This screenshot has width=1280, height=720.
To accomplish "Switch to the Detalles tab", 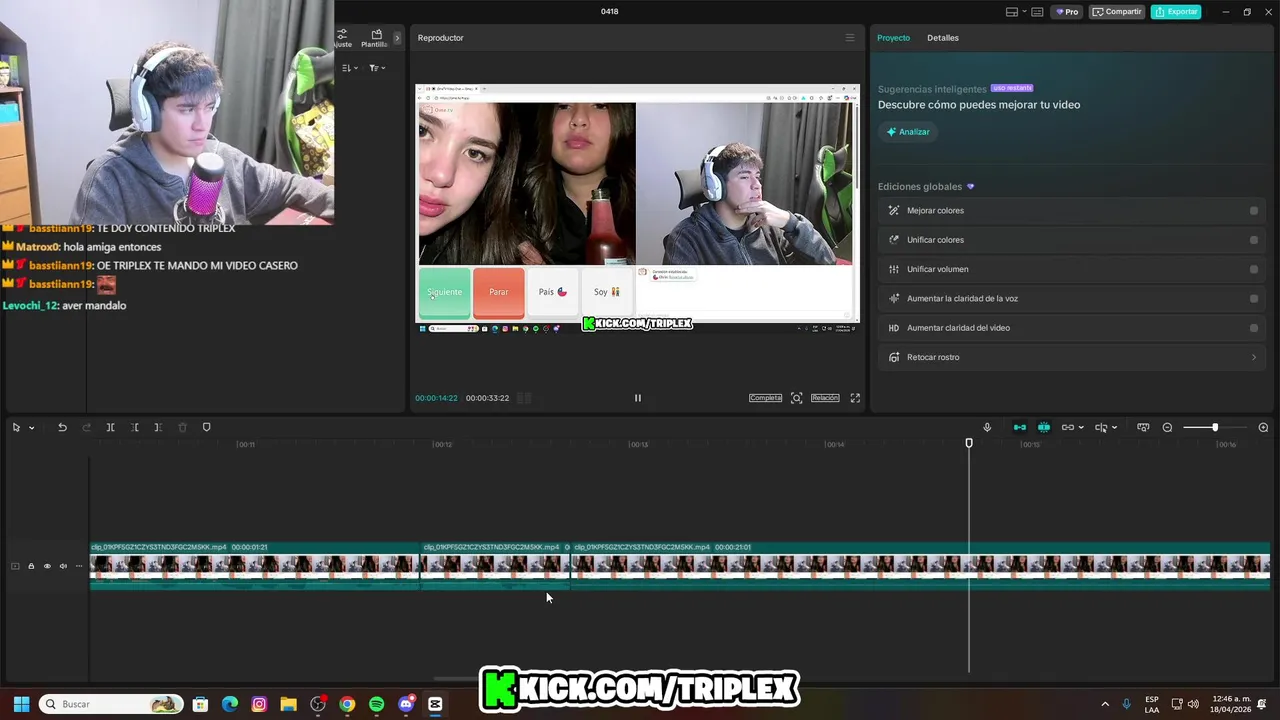I will tap(943, 38).
